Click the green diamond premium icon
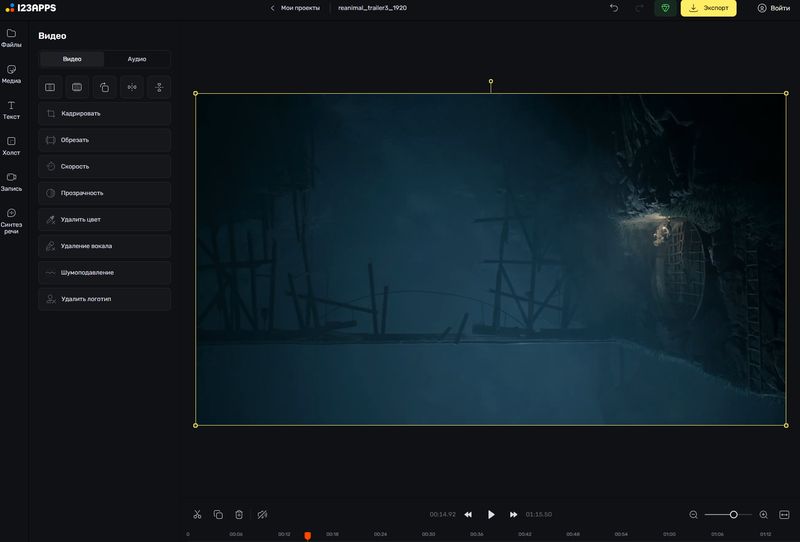800x542 pixels. (665, 8)
